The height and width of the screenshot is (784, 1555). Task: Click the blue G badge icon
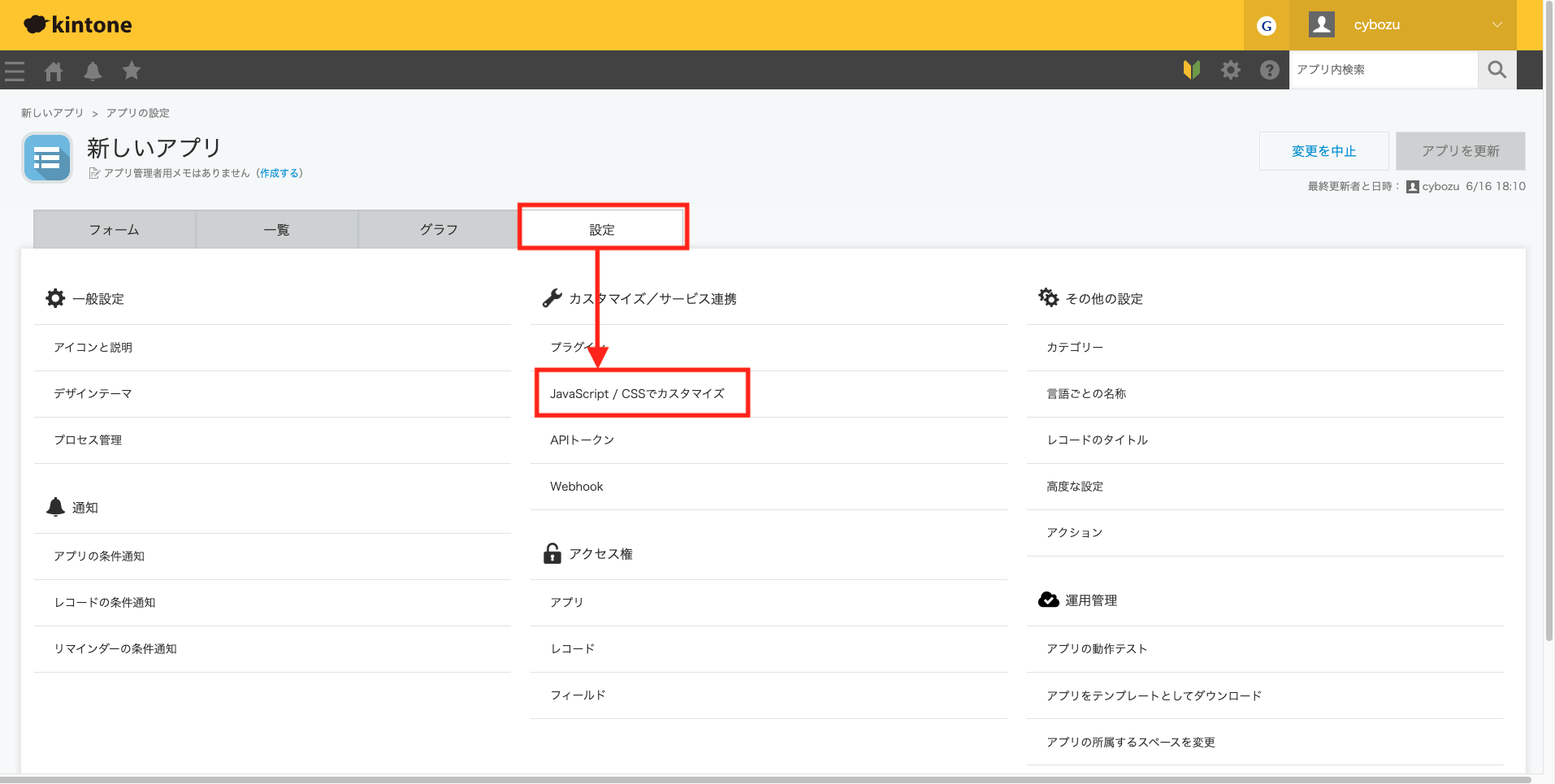pos(1266,26)
